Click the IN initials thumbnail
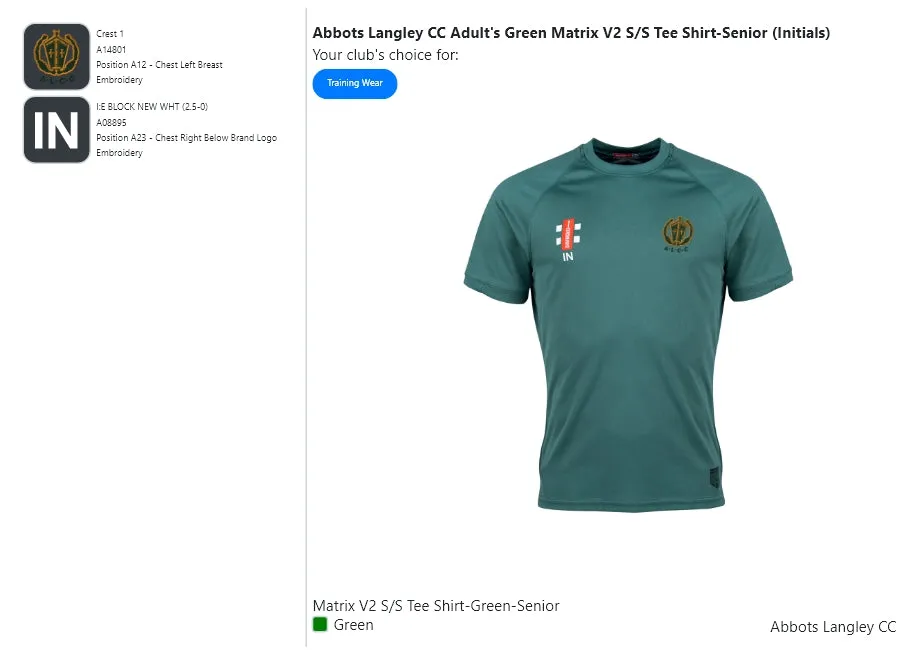The height and width of the screenshot is (650, 920). coord(57,130)
